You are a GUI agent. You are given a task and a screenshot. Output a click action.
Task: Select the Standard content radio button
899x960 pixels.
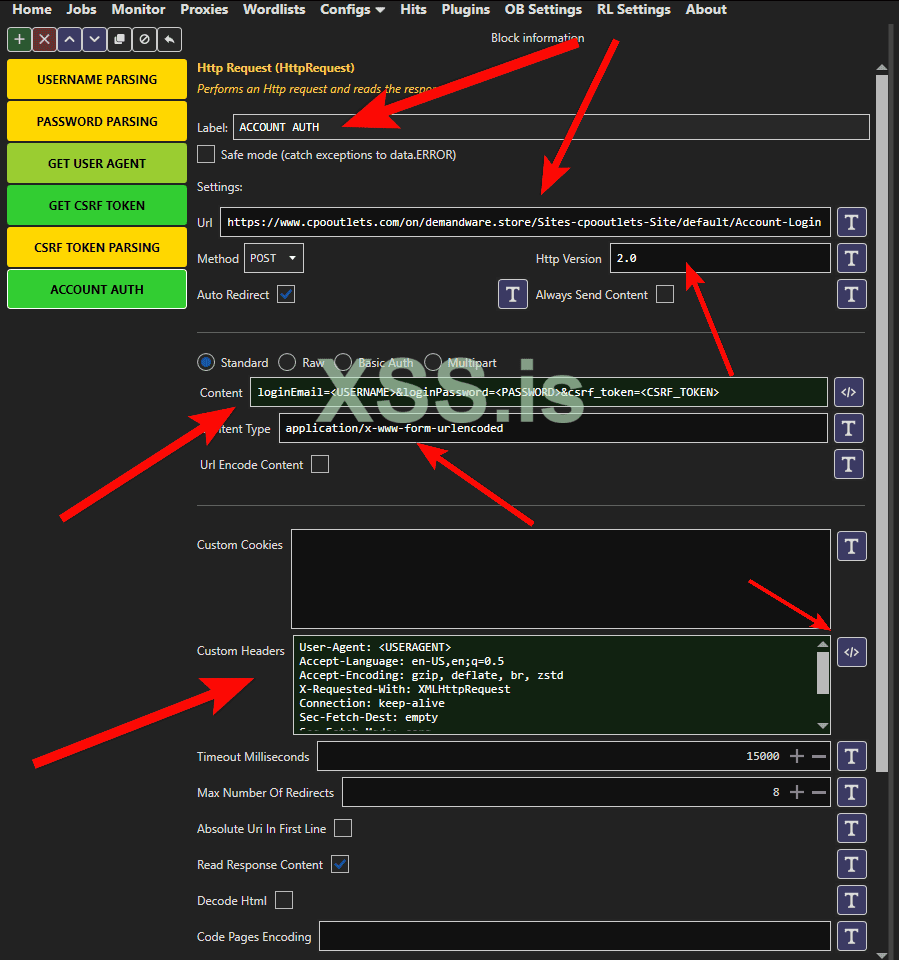point(206,362)
